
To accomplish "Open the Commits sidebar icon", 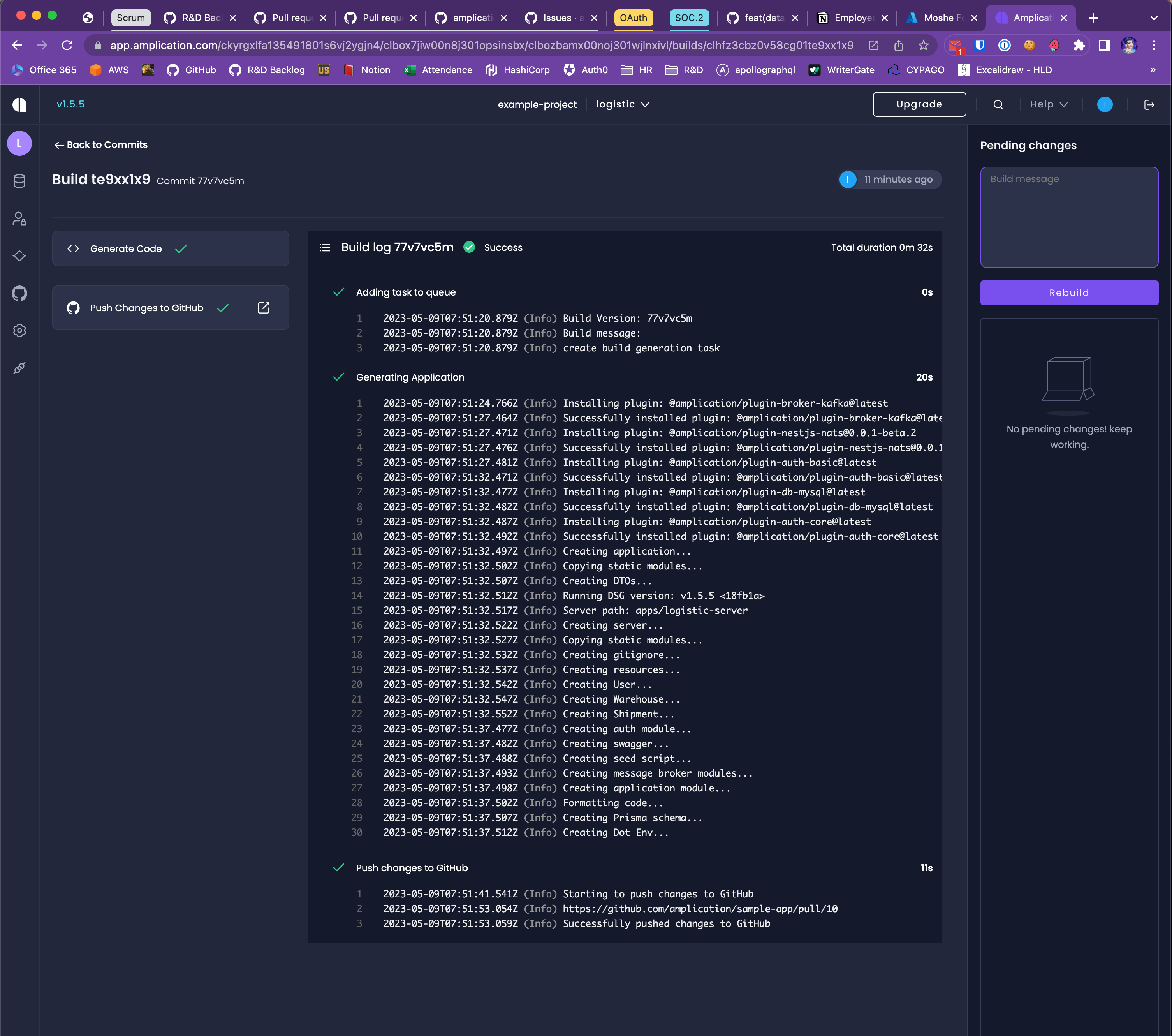I will [x=19, y=256].
